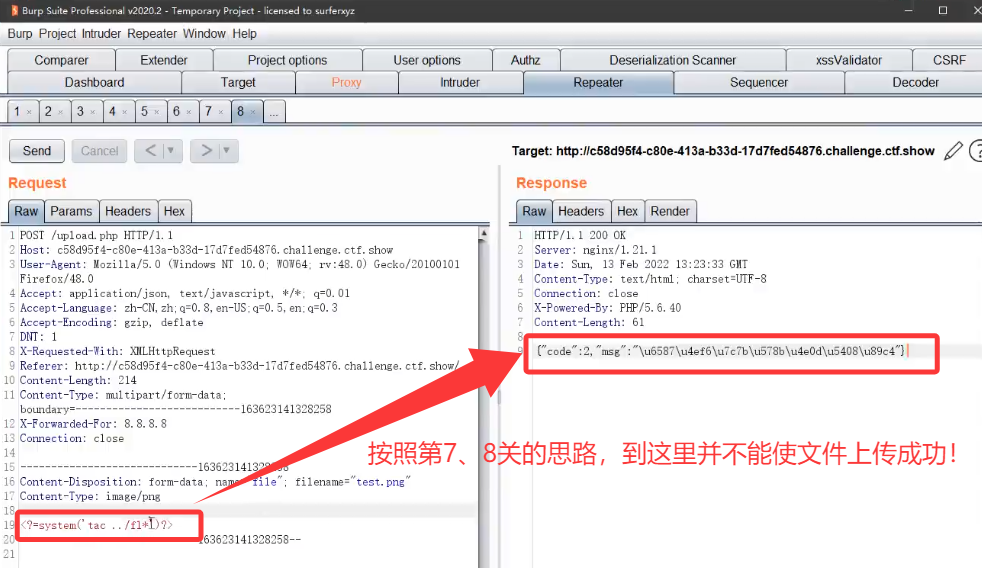Open new Repeater tab with ellipsis

coord(274,111)
